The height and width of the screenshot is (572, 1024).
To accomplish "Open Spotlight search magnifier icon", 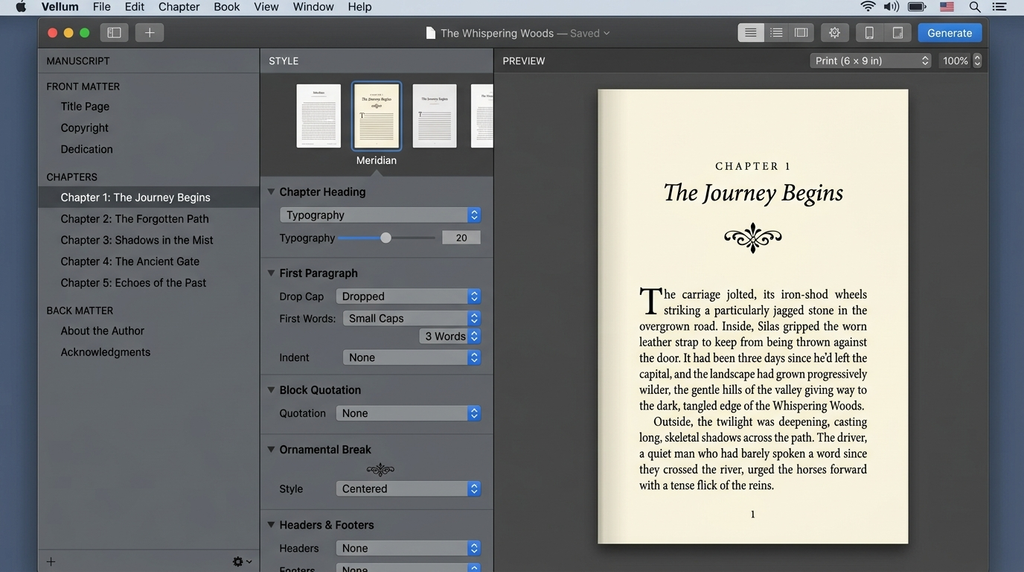I will click(974, 7).
